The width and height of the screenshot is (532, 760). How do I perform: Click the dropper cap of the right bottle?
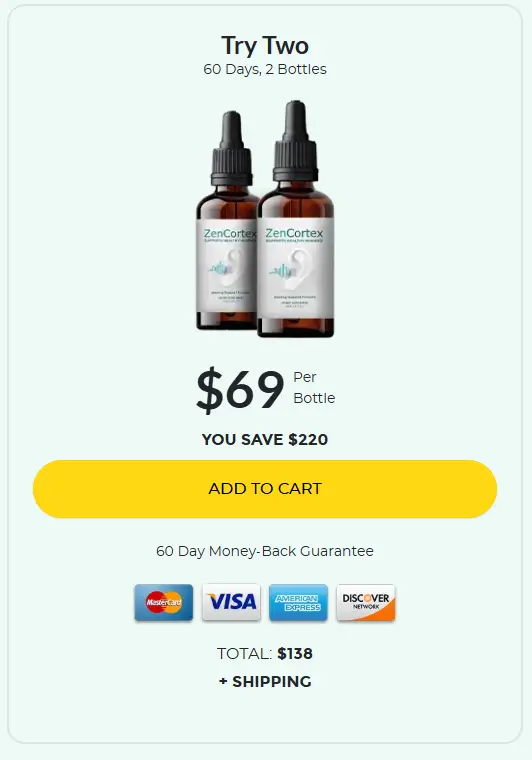pos(296,141)
